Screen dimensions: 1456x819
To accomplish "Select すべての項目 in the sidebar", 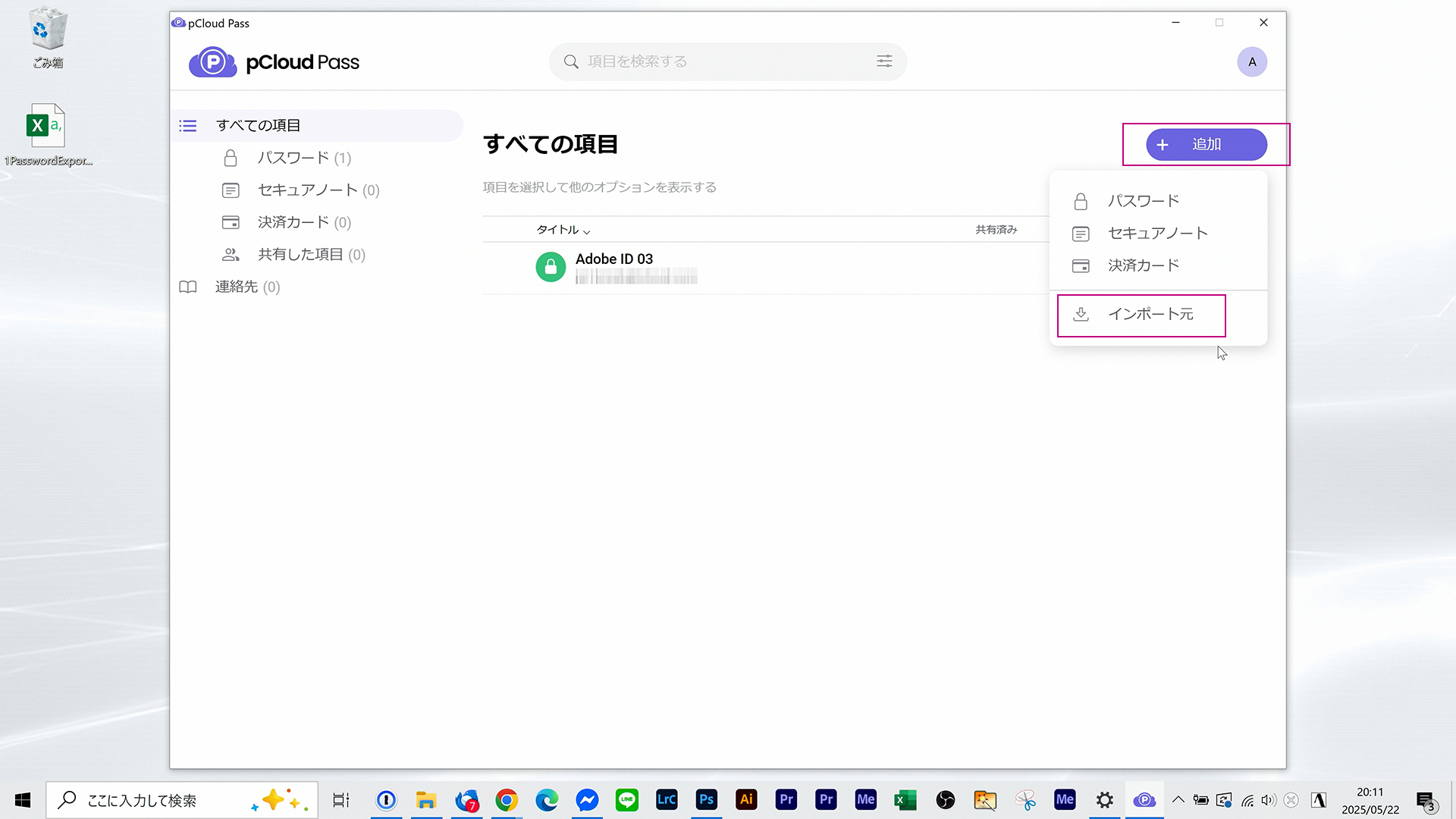I will click(x=317, y=126).
